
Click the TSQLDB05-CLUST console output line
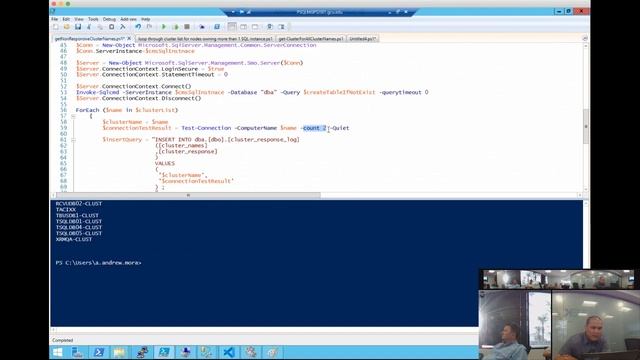(79, 233)
